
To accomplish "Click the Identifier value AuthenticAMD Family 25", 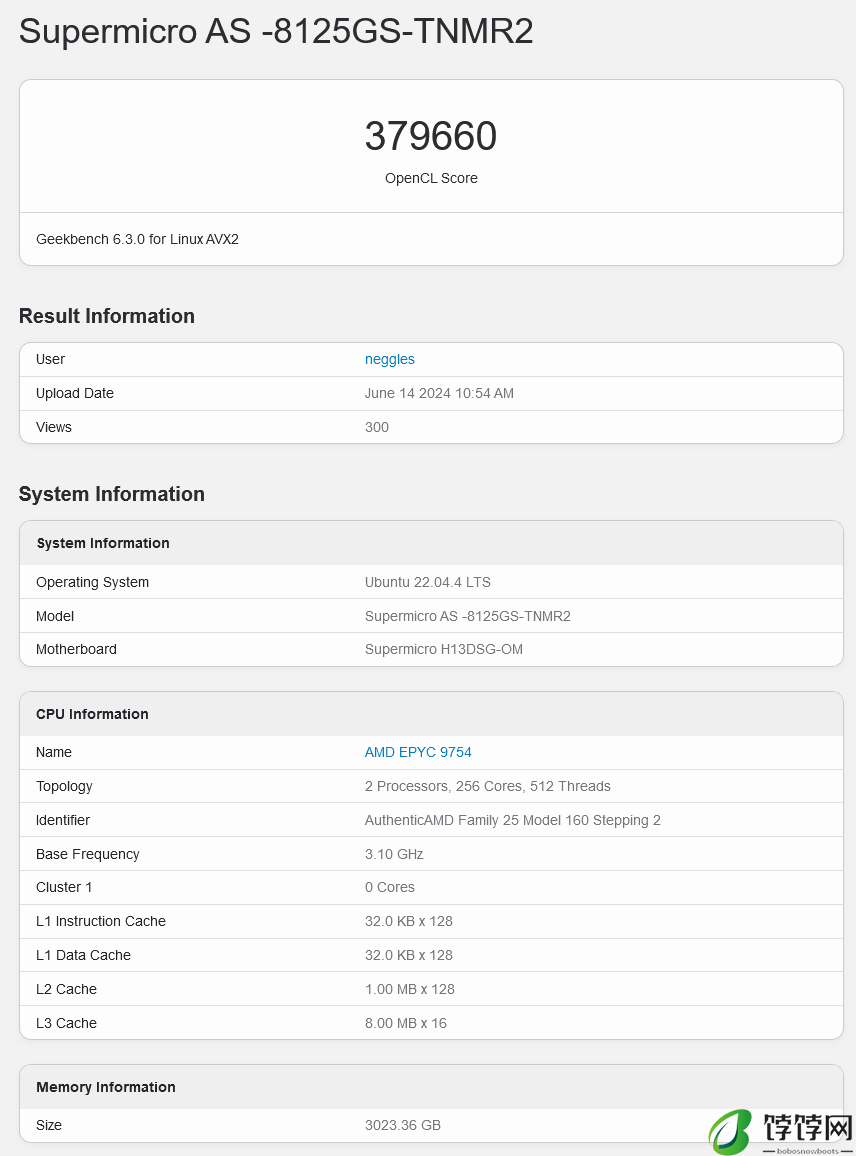I will (x=512, y=820).
